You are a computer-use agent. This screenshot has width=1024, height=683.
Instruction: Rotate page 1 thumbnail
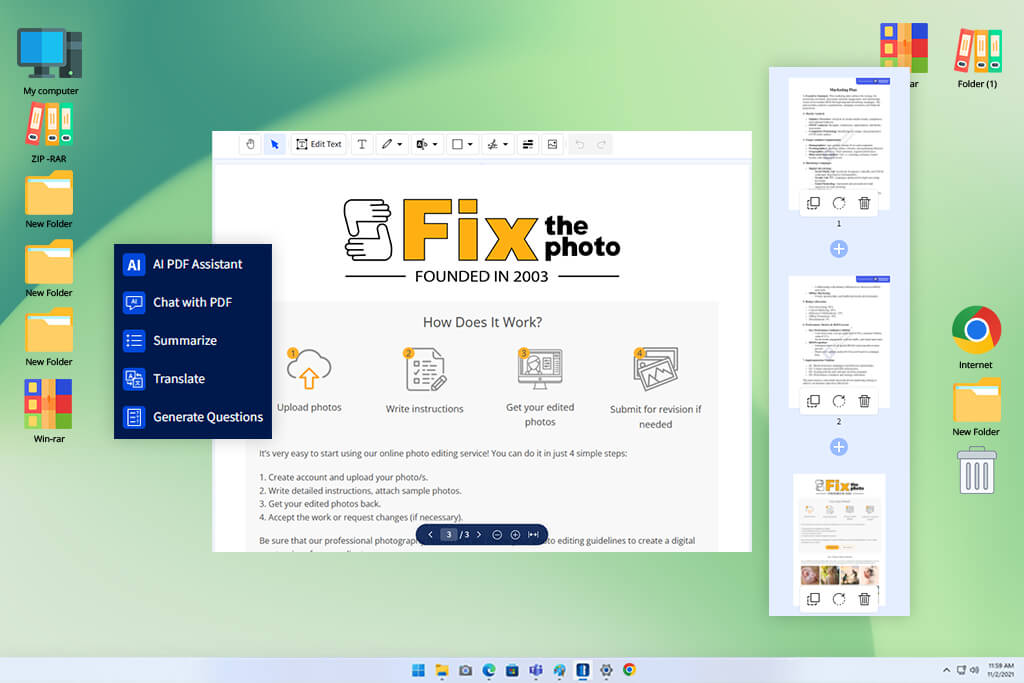pos(839,203)
